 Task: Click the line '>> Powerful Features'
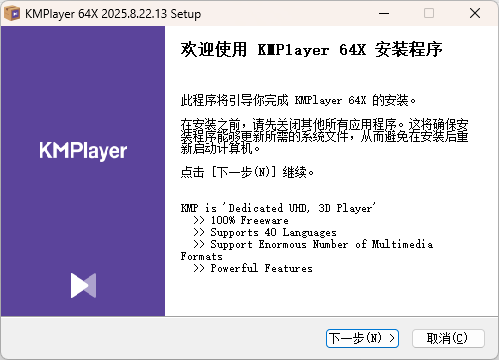tap(253, 268)
